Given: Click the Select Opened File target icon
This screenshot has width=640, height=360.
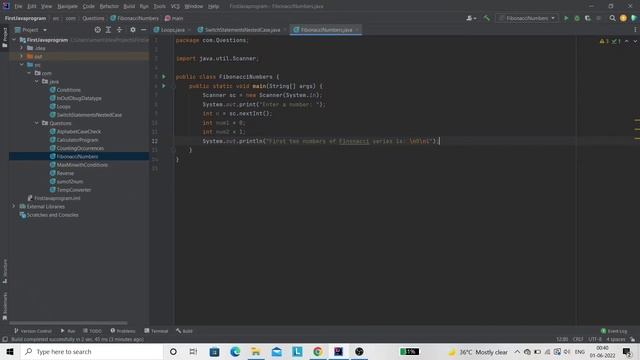Looking at the screenshot, I should click(98, 30).
